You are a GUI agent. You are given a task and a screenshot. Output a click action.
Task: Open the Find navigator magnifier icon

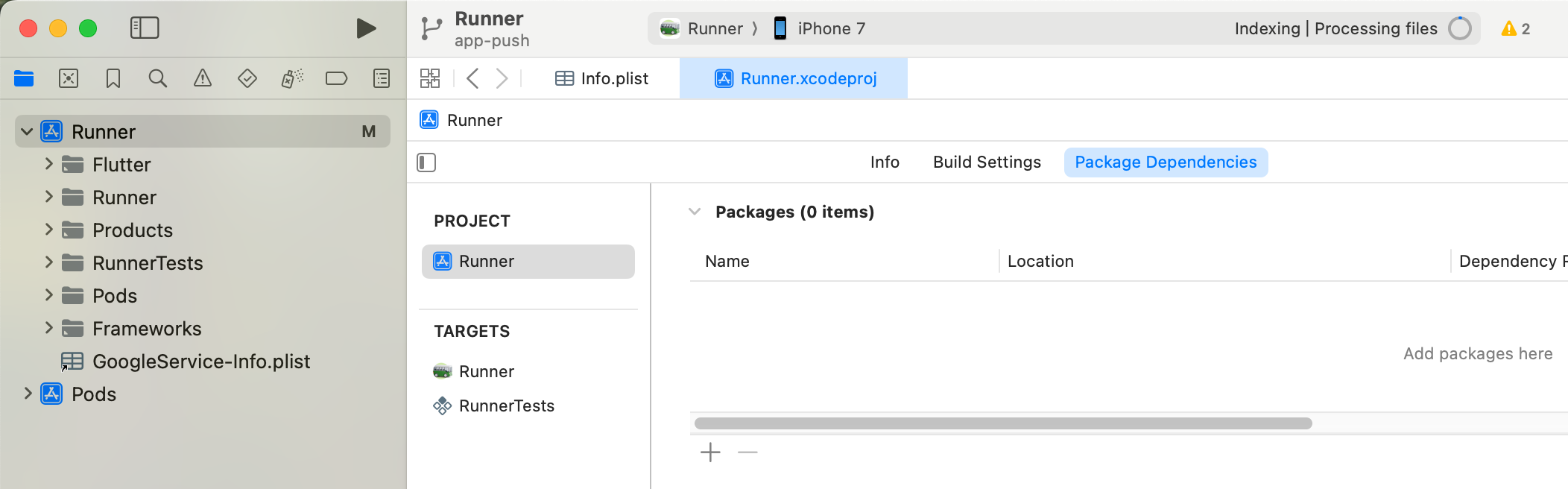tap(157, 78)
